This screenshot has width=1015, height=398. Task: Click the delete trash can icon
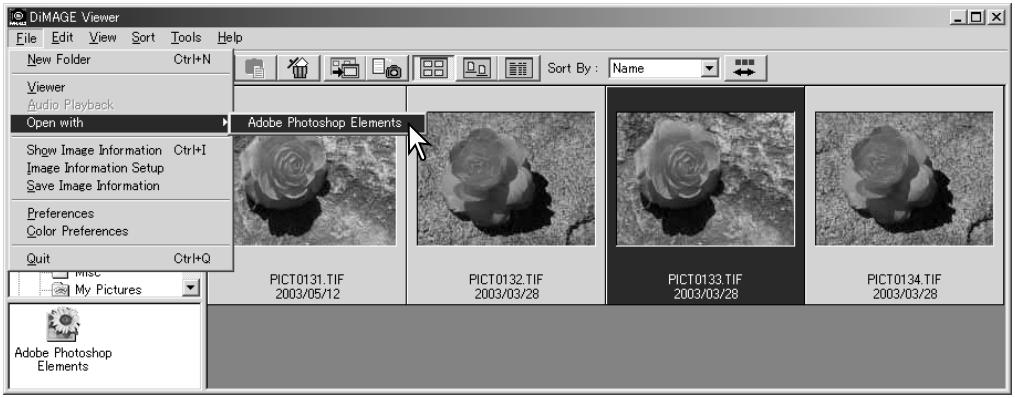(x=299, y=68)
